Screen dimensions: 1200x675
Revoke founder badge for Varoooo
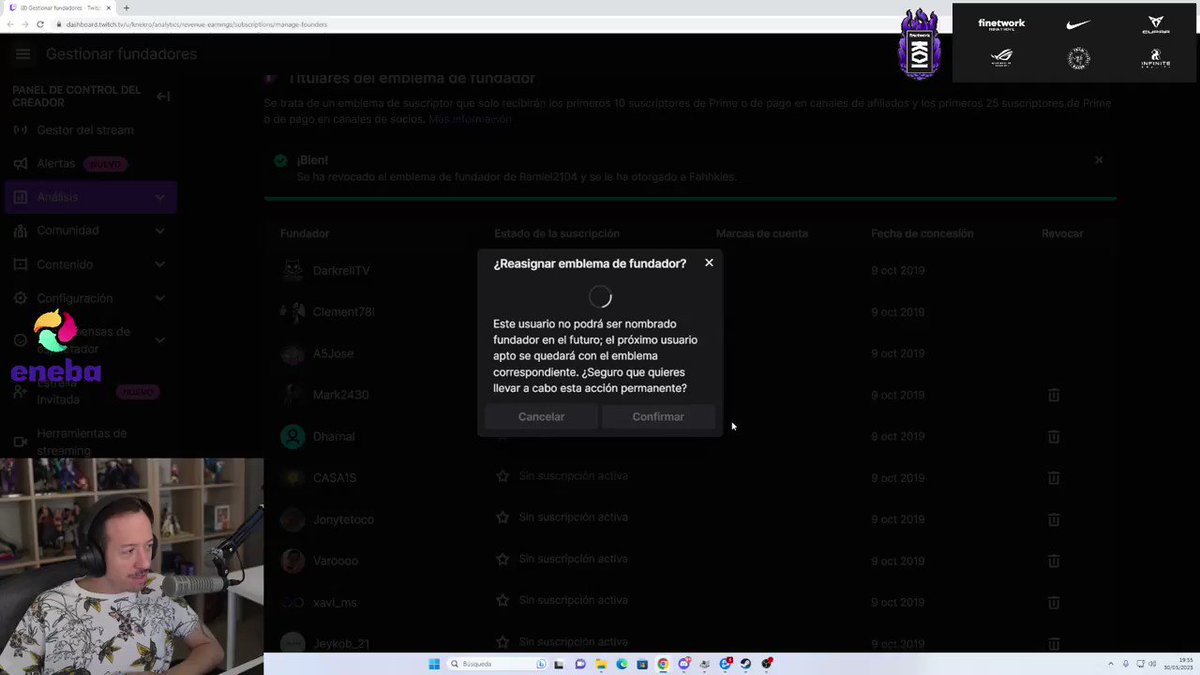click(x=1053, y=561)
